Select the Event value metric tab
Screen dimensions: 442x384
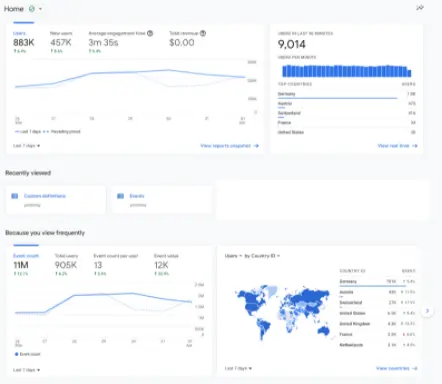click(166, 265)
